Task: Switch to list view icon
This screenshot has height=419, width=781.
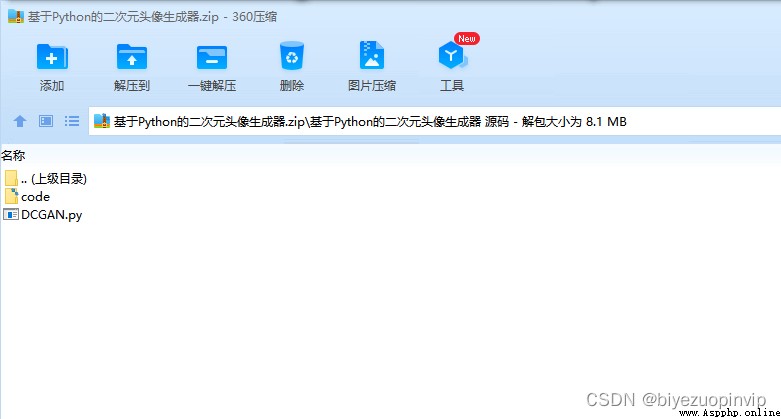Action: pyautogui.click(x=72, y=121)
